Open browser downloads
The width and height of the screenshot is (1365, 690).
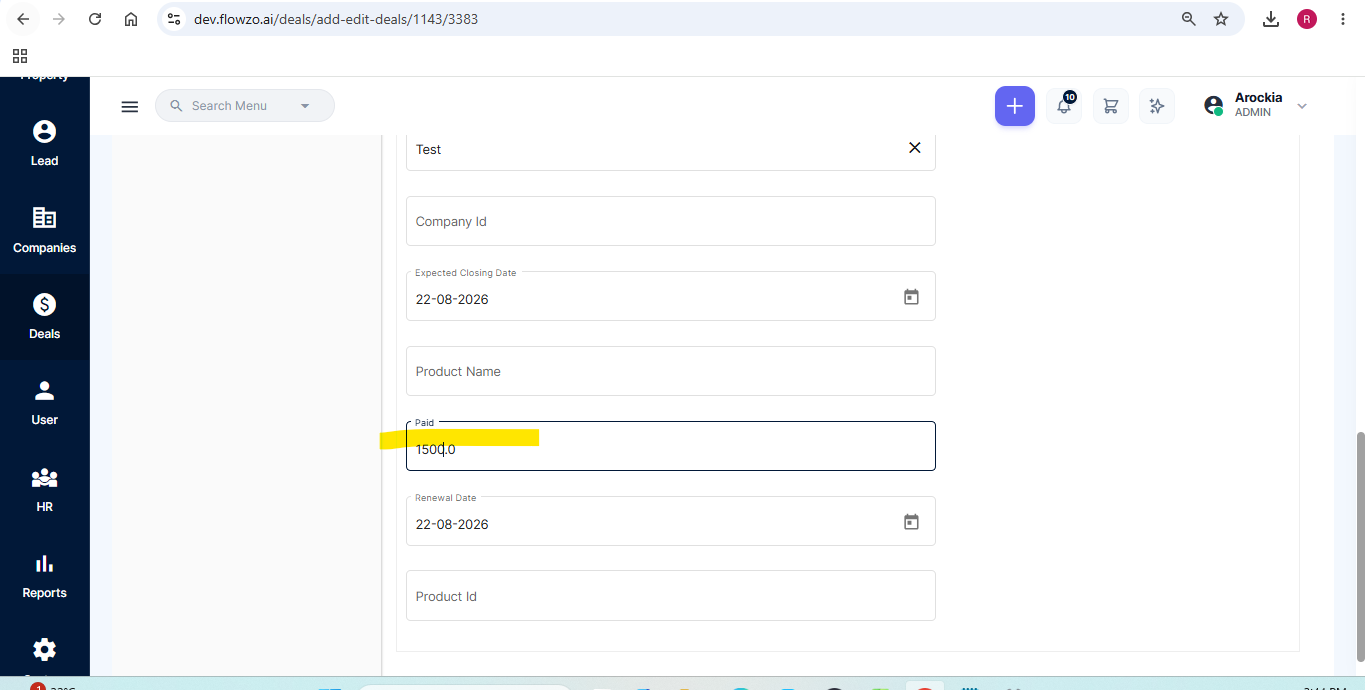click(1271, 19)
